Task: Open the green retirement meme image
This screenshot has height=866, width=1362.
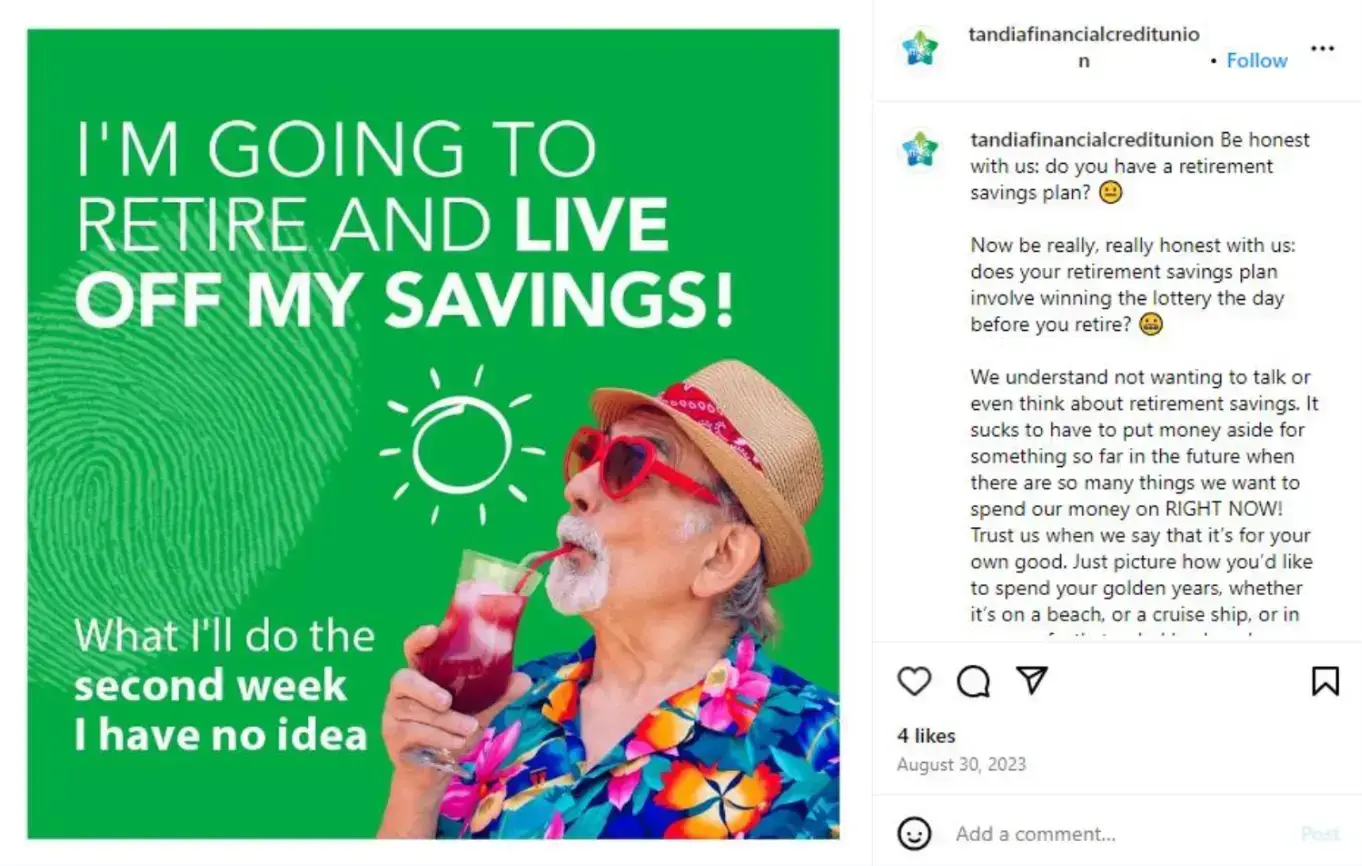Action: click(435, 433)
